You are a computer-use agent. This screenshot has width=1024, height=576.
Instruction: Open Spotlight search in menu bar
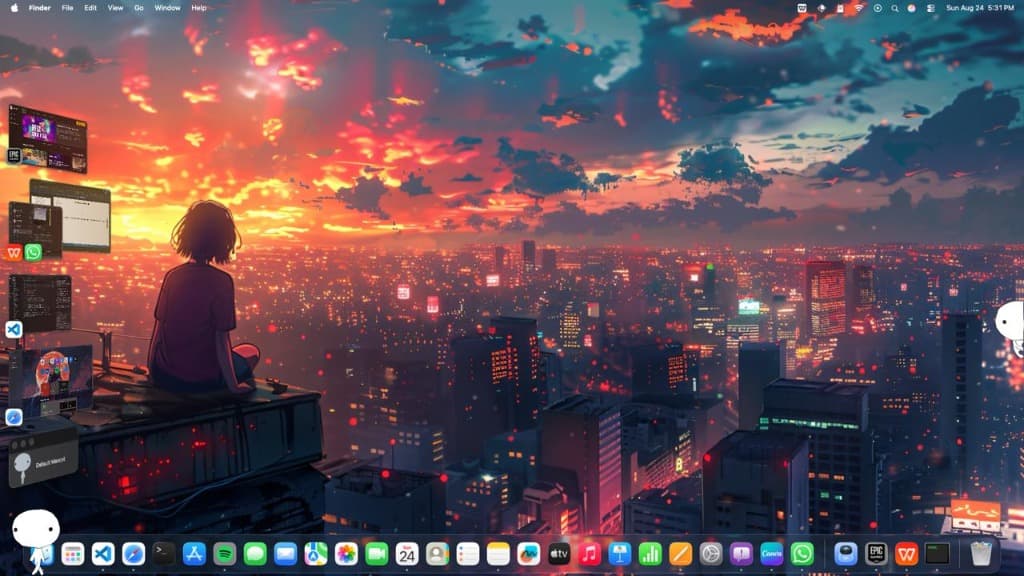tap(895, 8)
